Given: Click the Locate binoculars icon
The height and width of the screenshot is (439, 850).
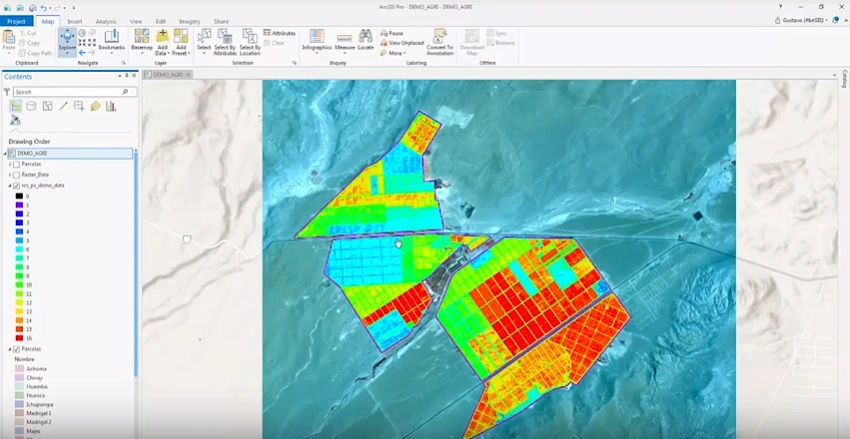Looking at the screenshot, I should tap(366, 36).
